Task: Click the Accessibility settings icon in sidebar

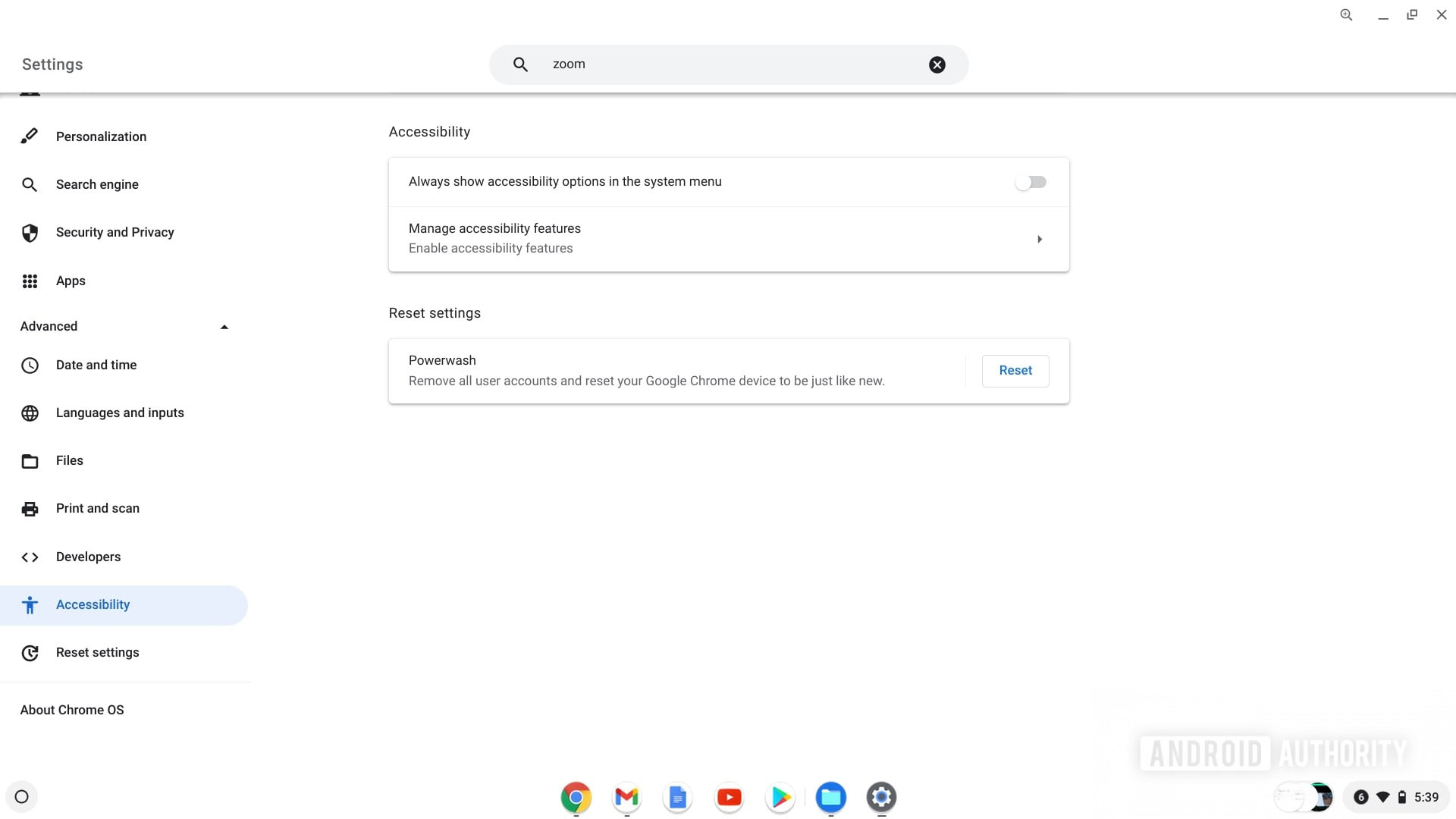Action: pyautogui.click(x=29, y=604)
